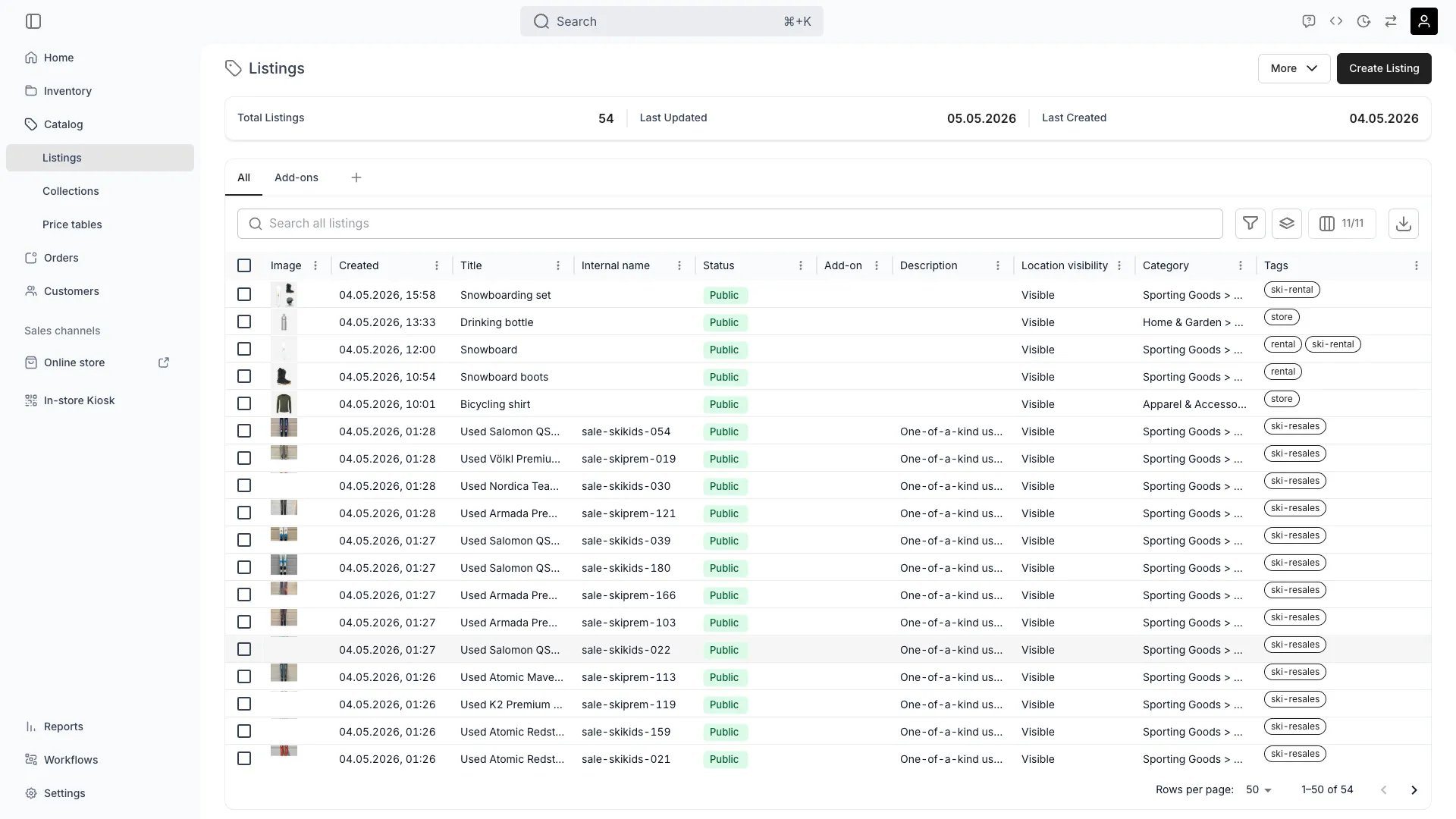Click the store tag on Drinking bottle
This screenshot has height=819, width=1456.
pos(1282,317)
